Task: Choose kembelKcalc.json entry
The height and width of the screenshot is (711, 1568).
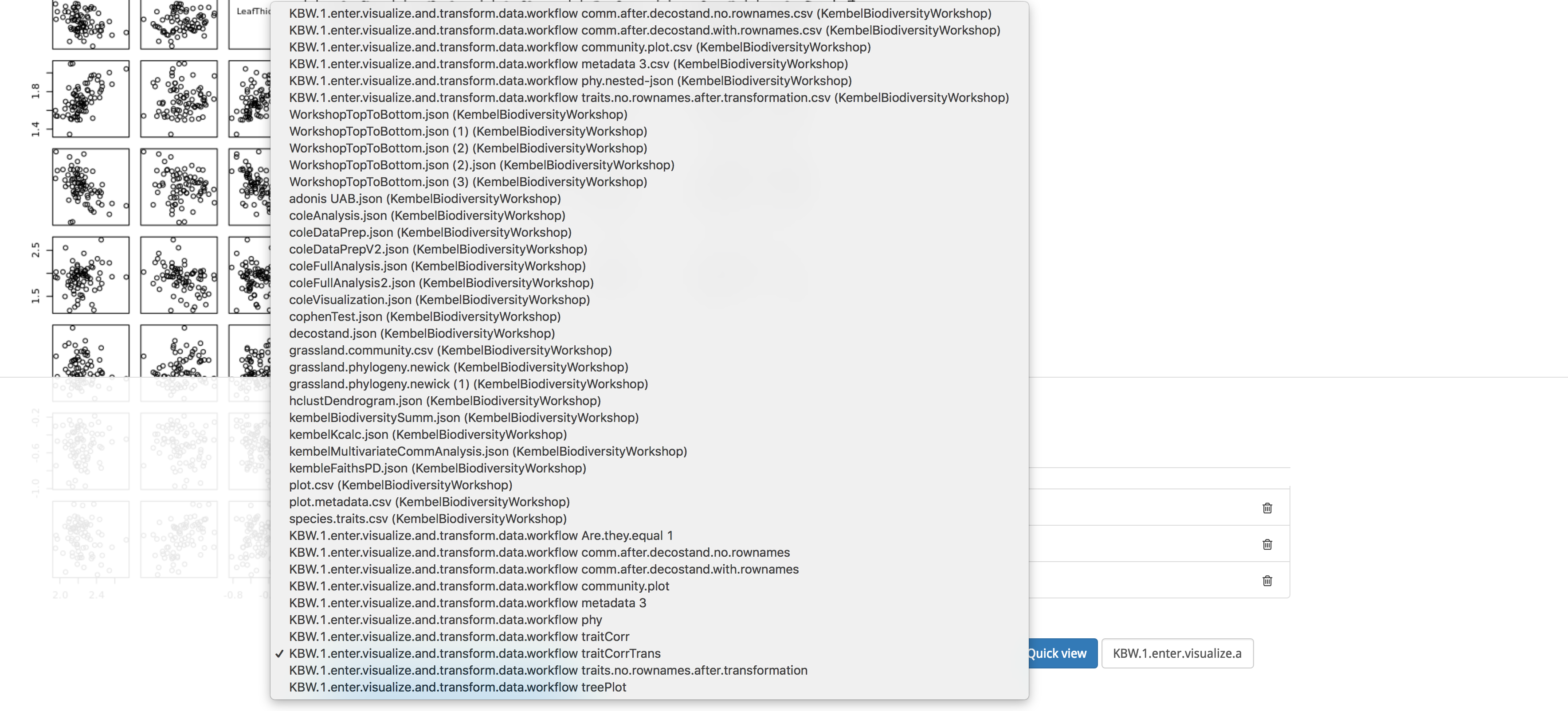Action: tap(649, 434)
